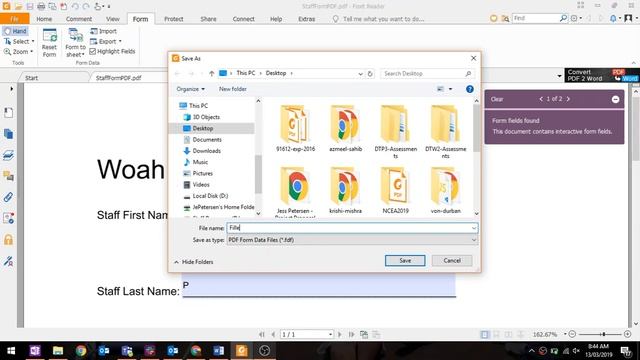Viewport: 640px width, 360px height.
Task: Click Desktop in the address path
Action: point(276,73)
